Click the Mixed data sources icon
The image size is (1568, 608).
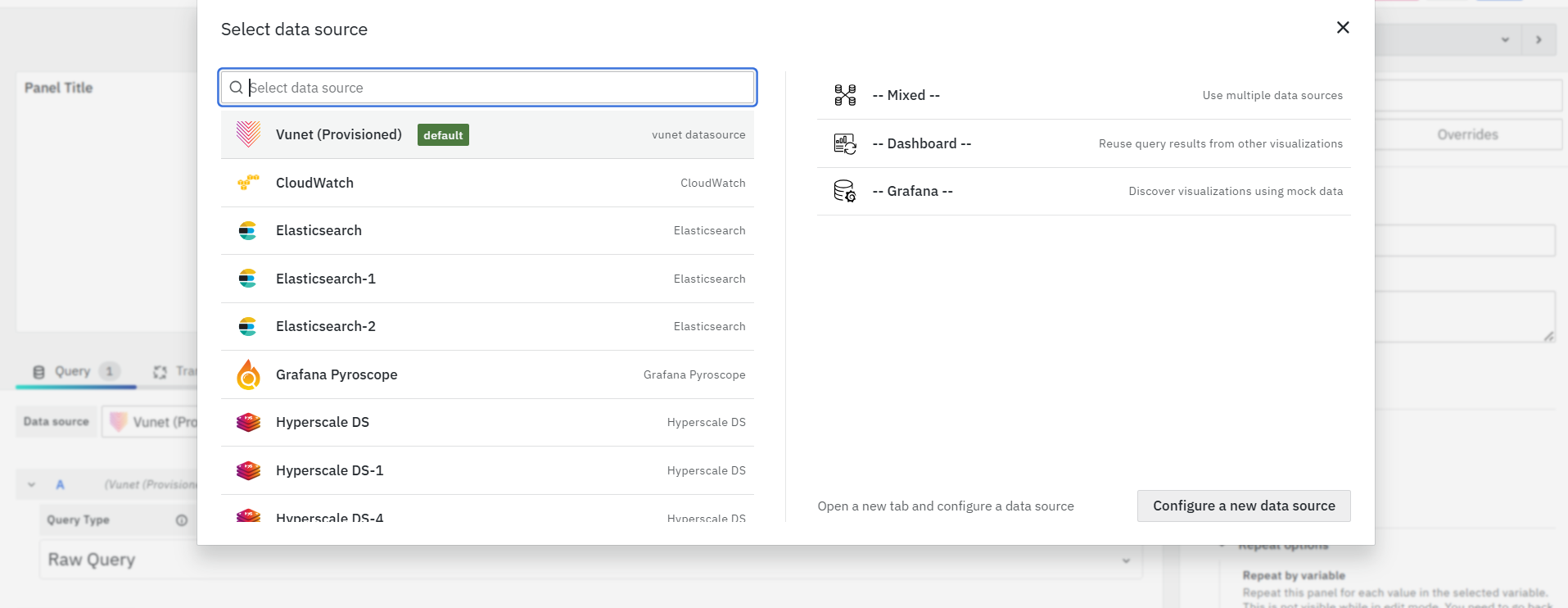845,95
